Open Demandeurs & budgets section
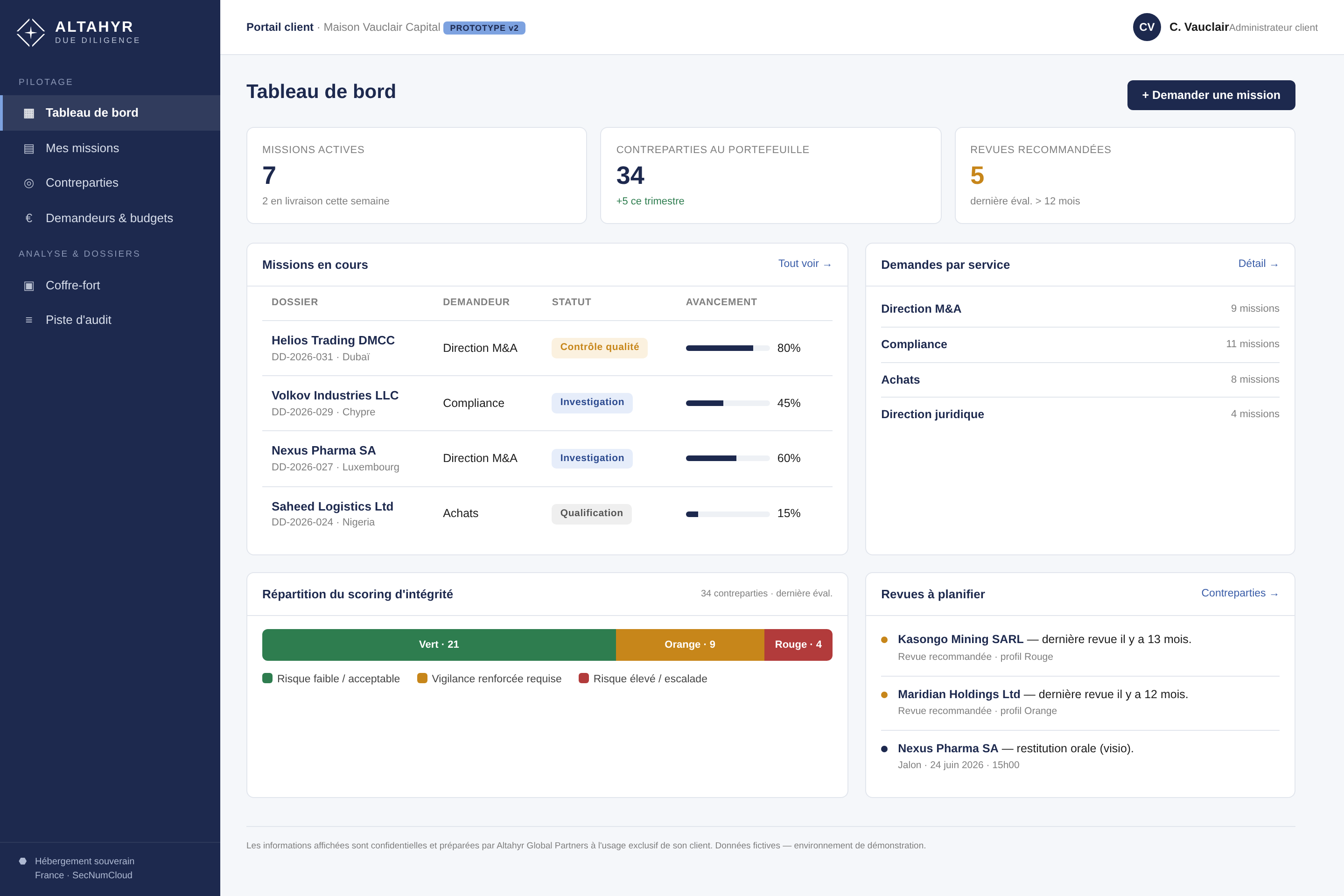The width and height of the screenshot is (1344, 896). pyautogui.click(x=110, y=218)
